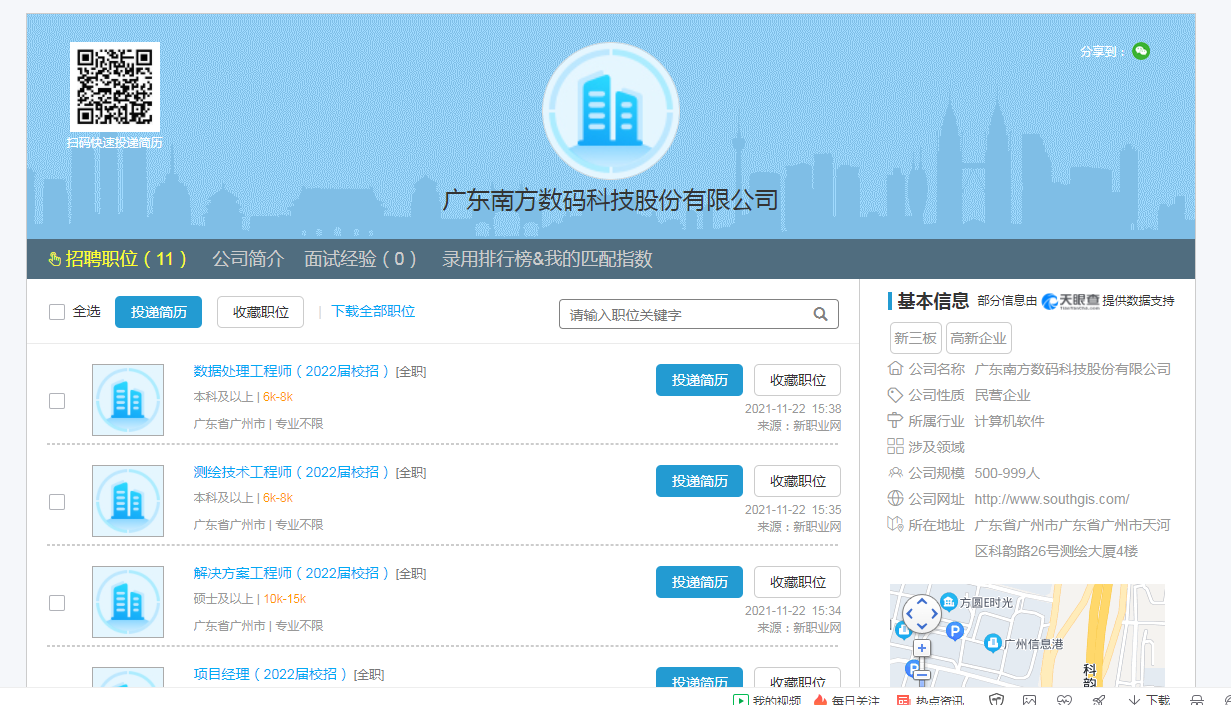
Task: Check the box for 数据处理工程师 job
Action: [57, 401]
